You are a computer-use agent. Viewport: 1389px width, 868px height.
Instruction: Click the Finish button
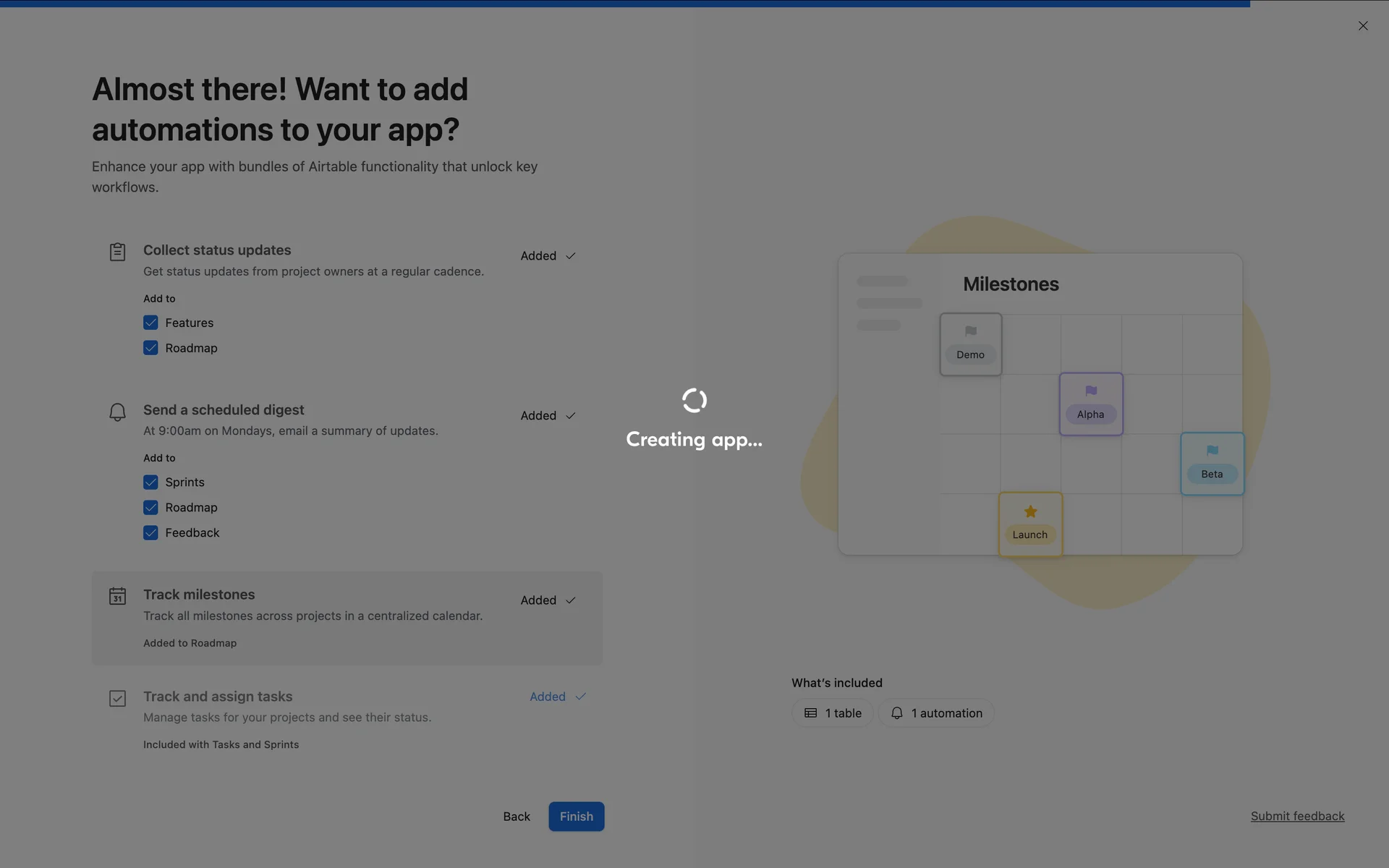(x=576, y=816)
